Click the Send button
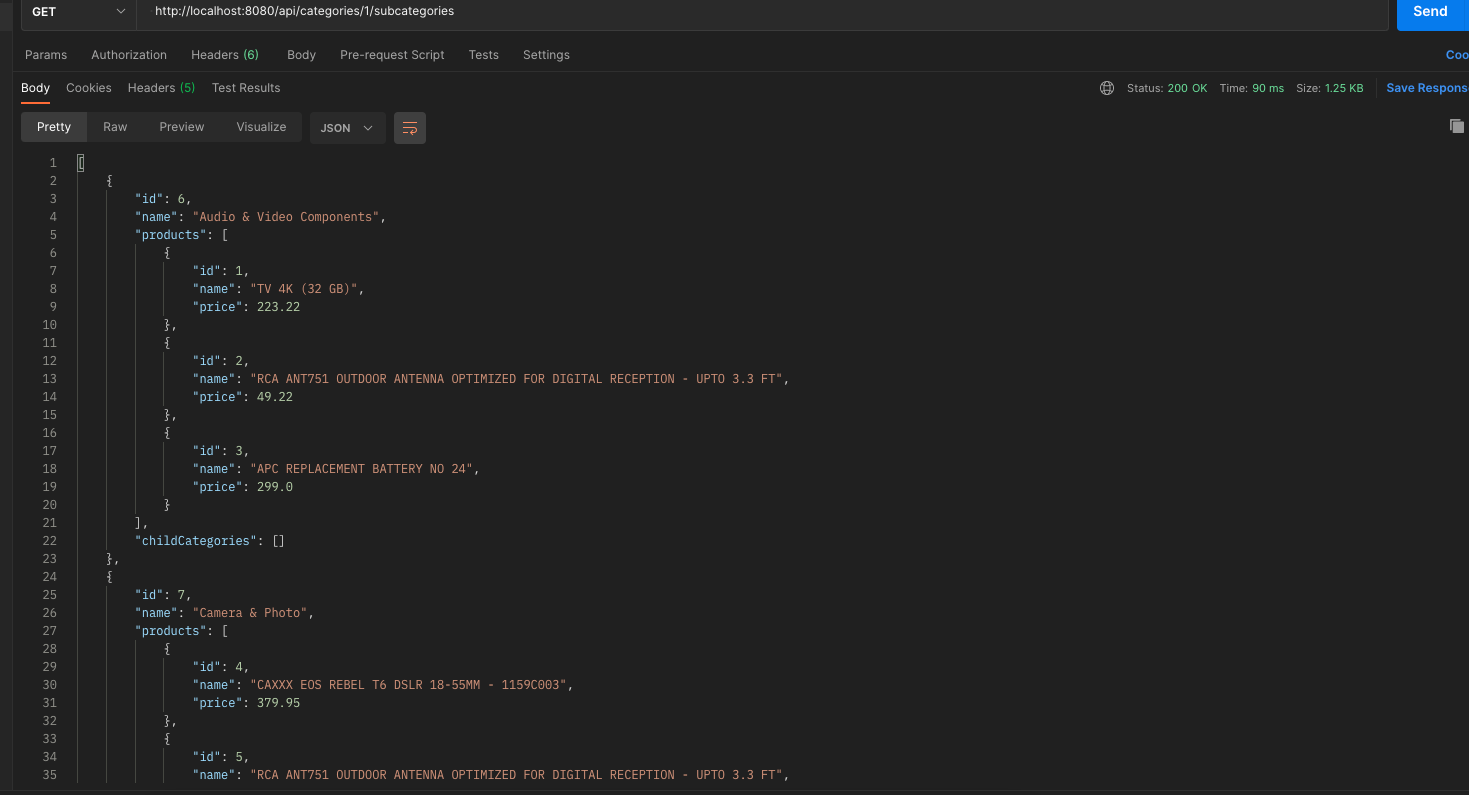This screenshot has height=795, width=1469. (1432, 12)
